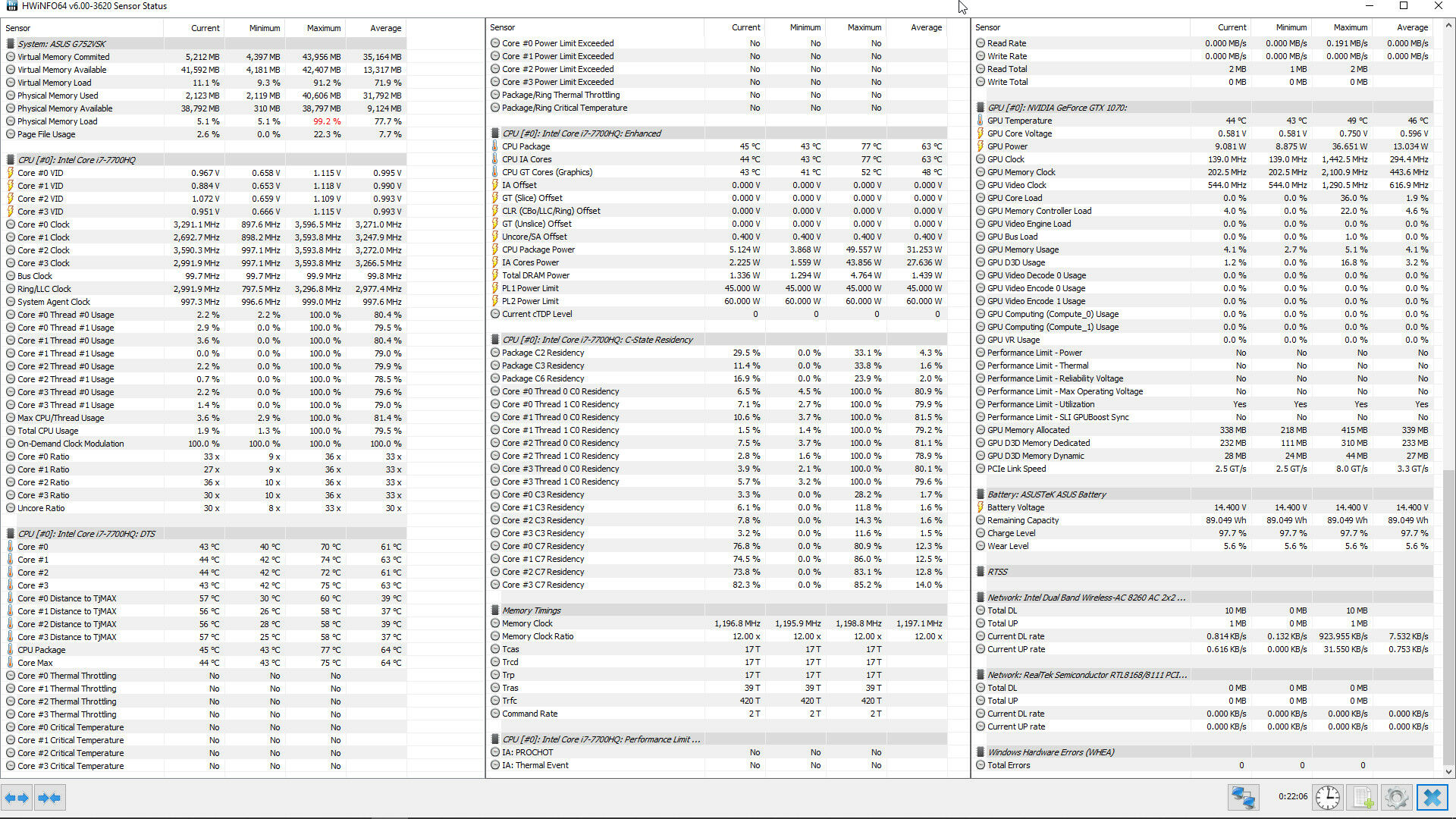Click the Minimum column header in middle panel
Viewport: 1456px width, 819px height.
(795, 27)
